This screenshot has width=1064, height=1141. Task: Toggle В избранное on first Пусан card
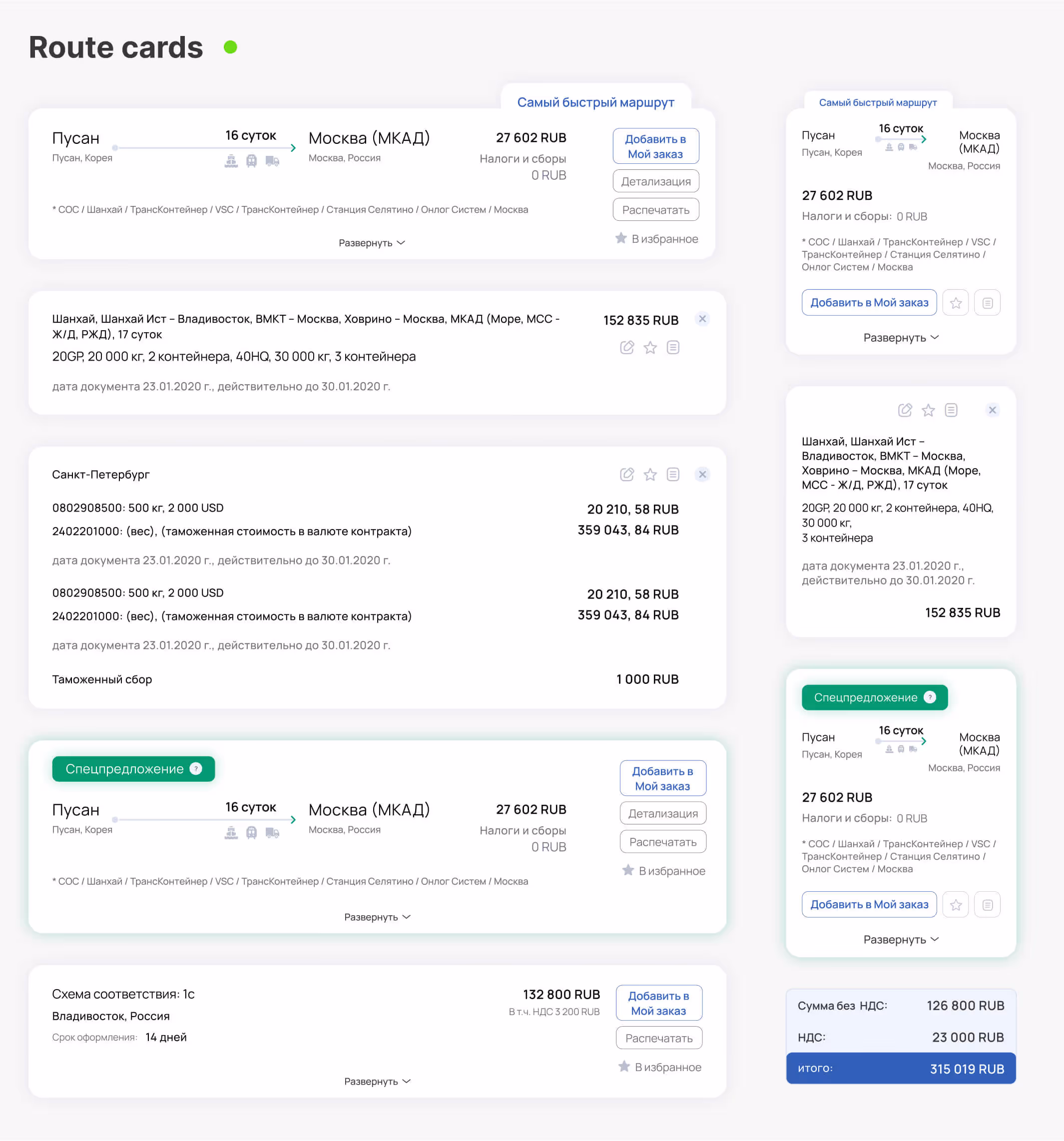click(656, 239)
